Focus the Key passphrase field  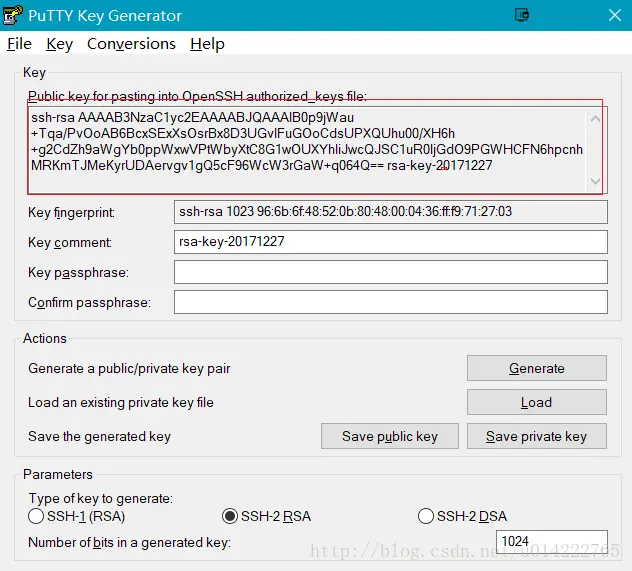(391, 272)
